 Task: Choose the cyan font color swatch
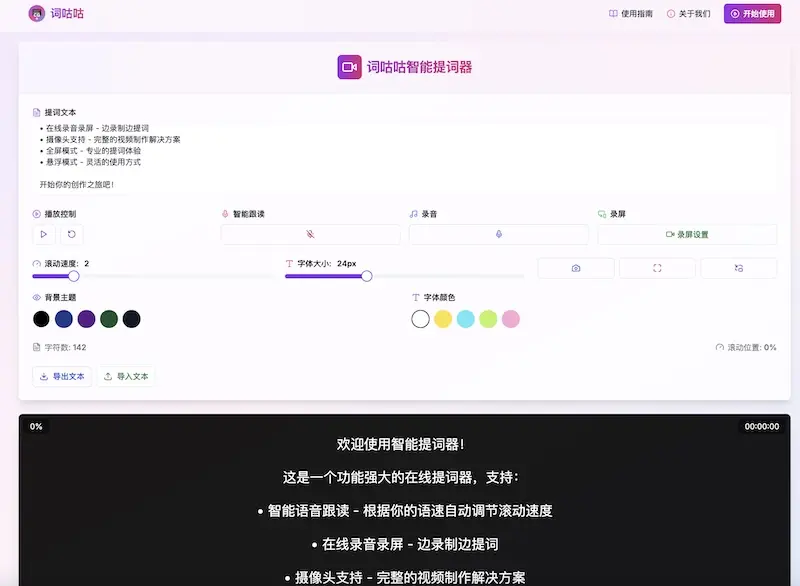pyautogui.click(x=465, y=319)
